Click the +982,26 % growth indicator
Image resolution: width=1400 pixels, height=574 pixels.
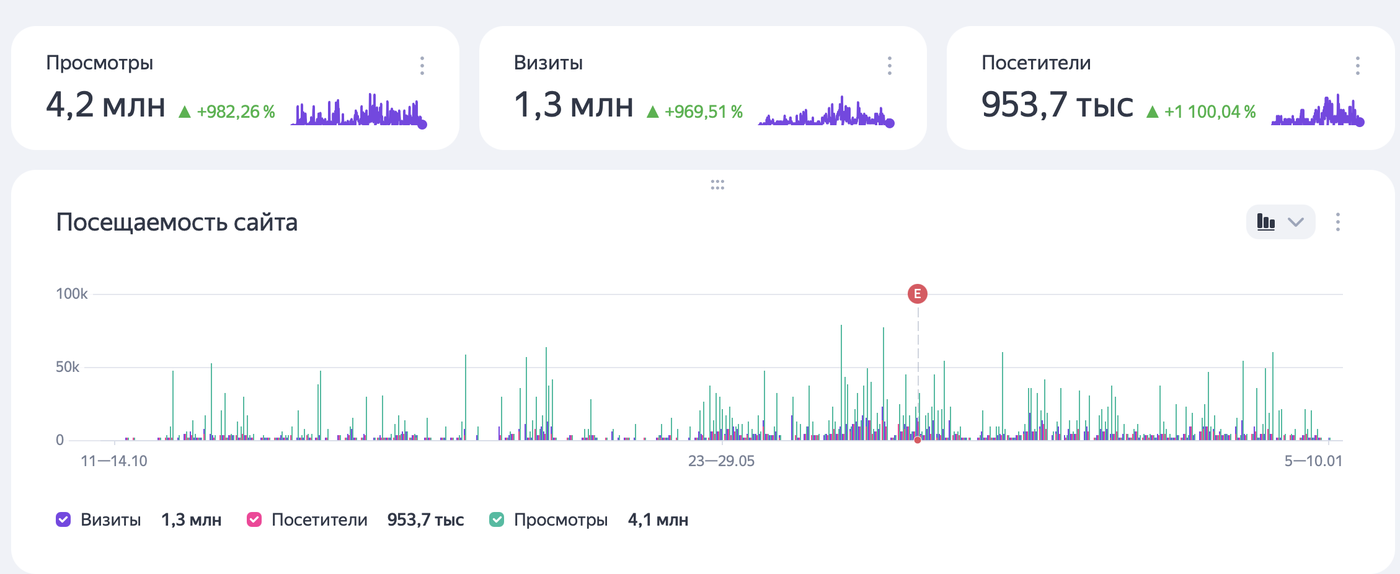227,112
